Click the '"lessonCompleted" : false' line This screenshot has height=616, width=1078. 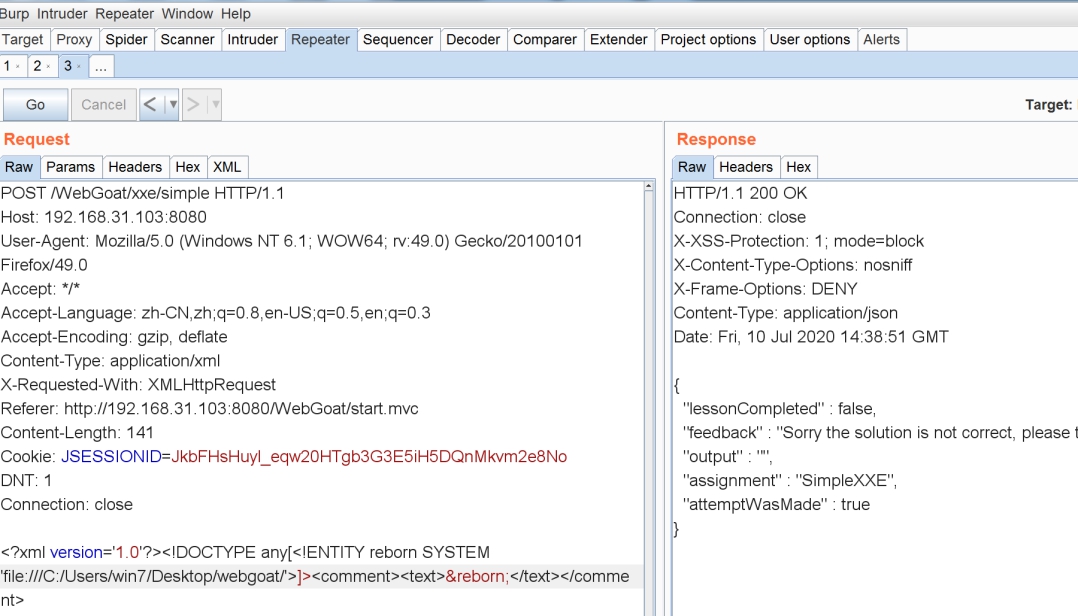(x=780, y=408)
